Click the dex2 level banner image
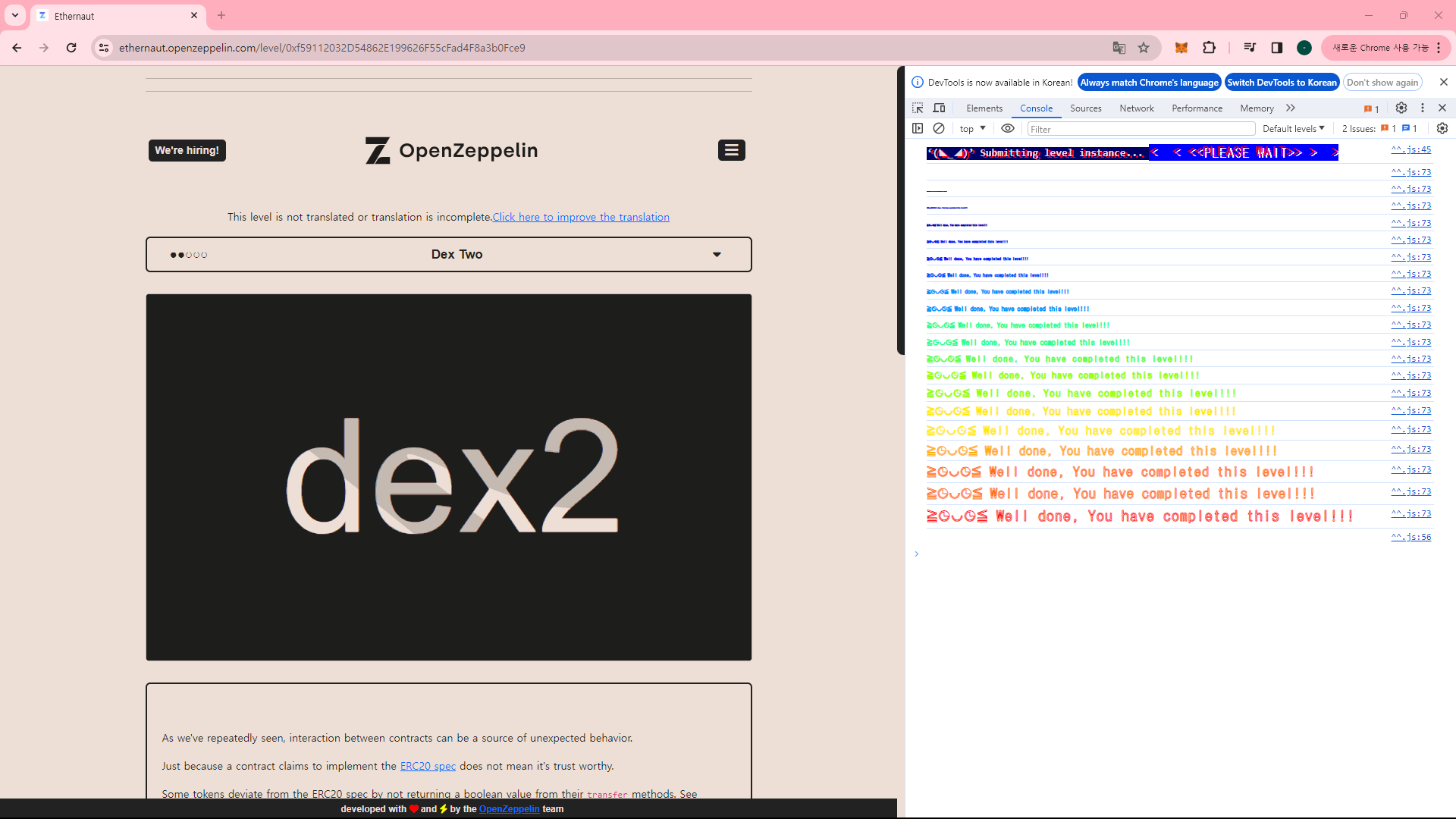This screenshot has height=819, width=1456. [x=449, y=477]
